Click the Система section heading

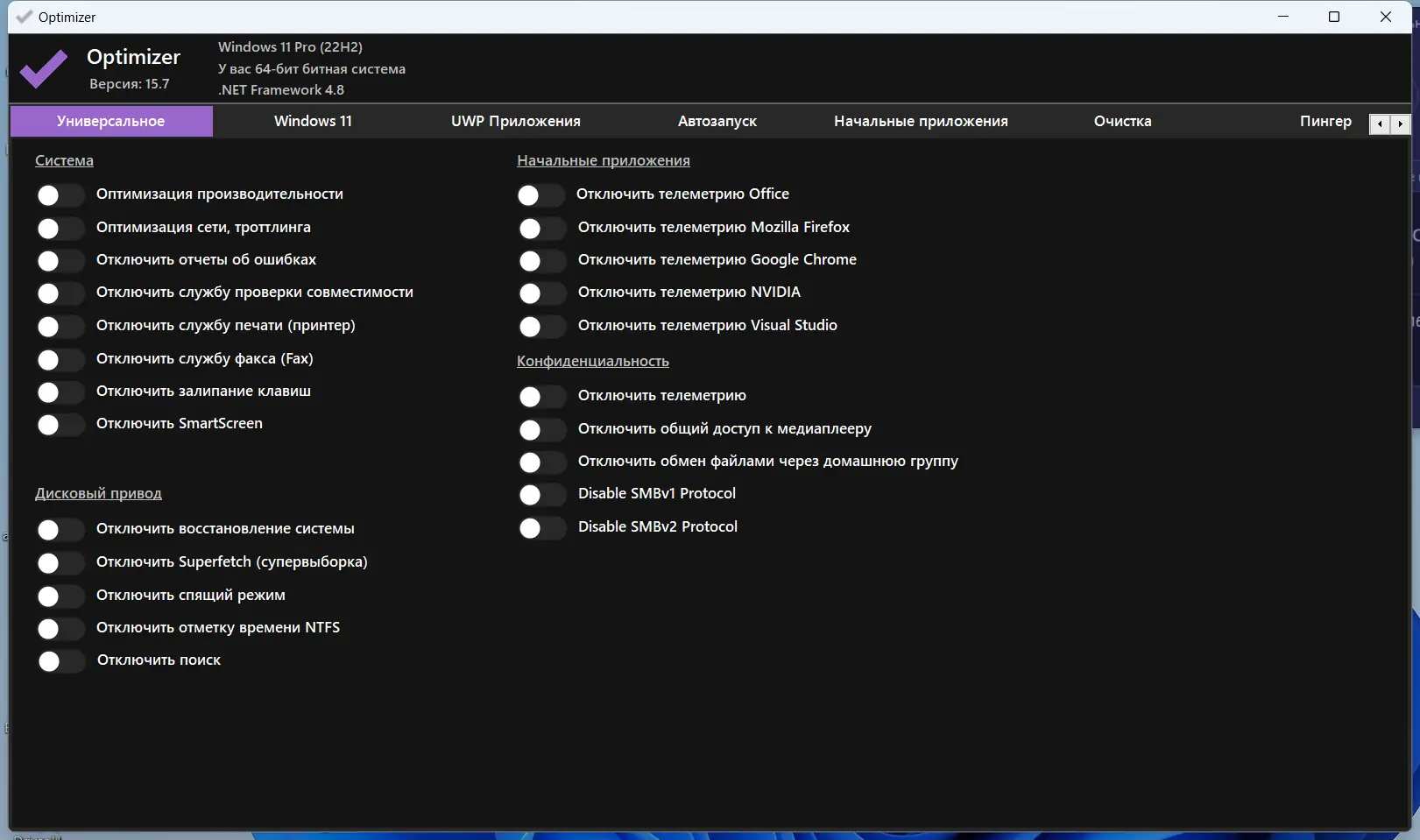[x=64, y=160]
